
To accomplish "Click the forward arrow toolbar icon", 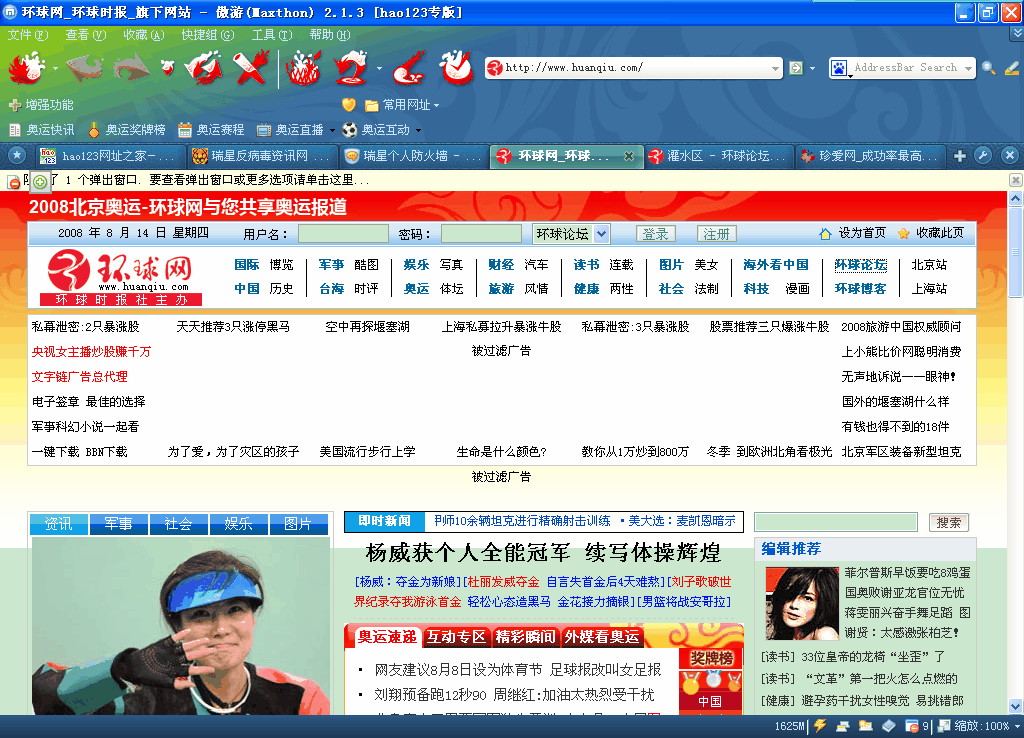I will (131, 67).
